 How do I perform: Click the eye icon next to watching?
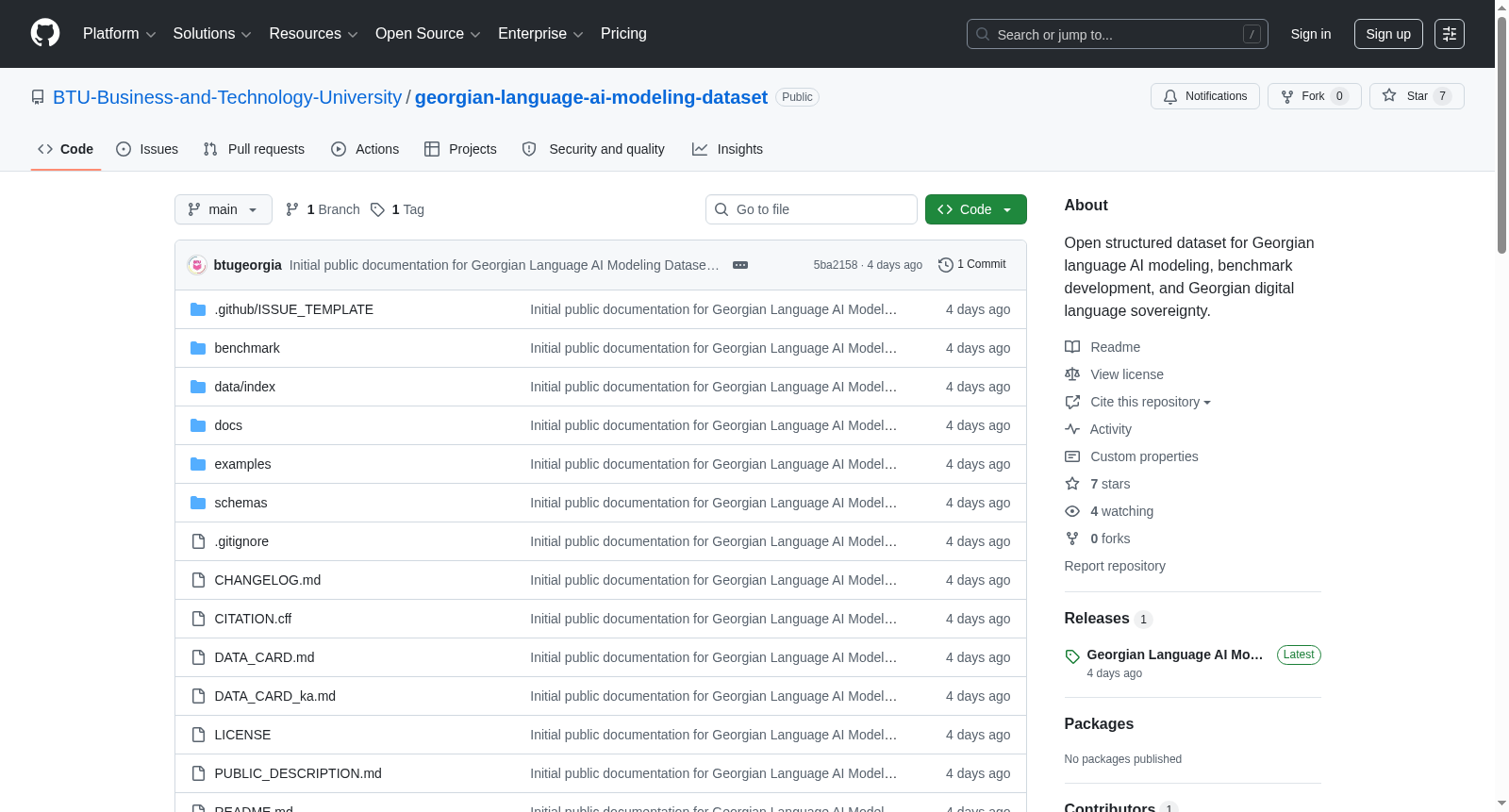point(1072,511)
